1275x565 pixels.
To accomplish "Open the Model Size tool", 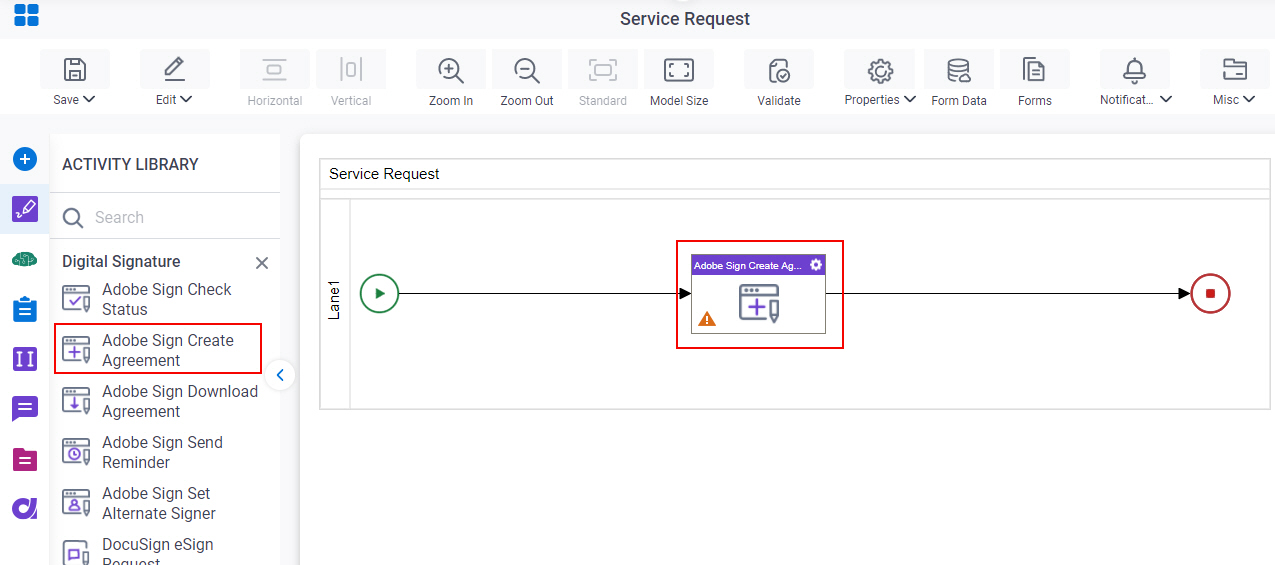I will (x=679, y=79).
